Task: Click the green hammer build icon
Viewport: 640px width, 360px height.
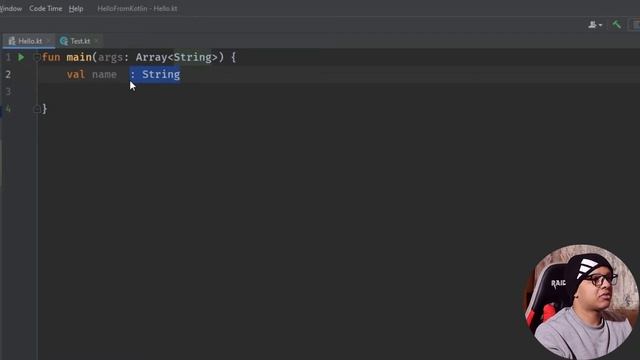Action: 616,25
